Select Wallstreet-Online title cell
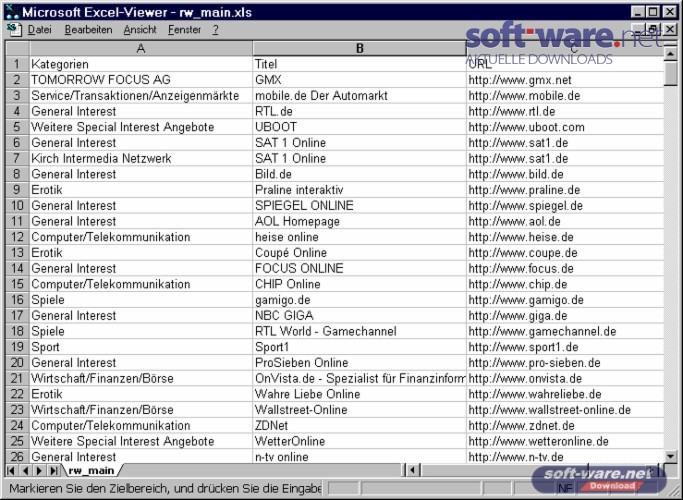The image size is (683, 500). [359, 409]
